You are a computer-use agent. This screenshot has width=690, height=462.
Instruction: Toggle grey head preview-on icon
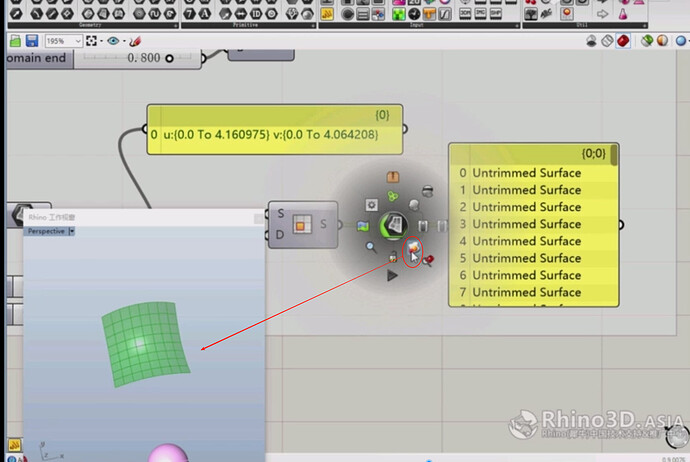tap(414, 205)
